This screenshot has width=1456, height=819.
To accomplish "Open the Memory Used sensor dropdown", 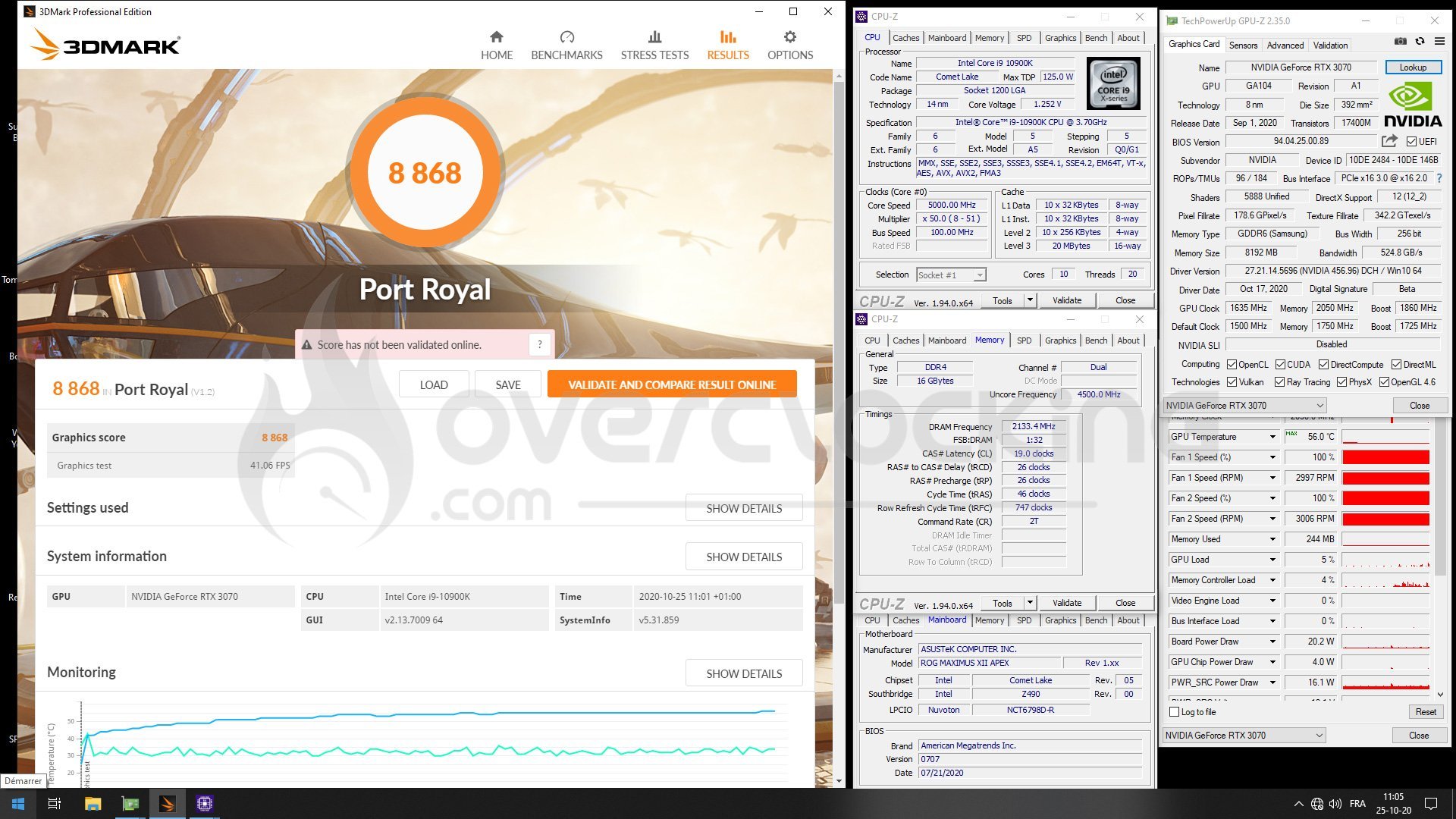I will pos(1272,539).
